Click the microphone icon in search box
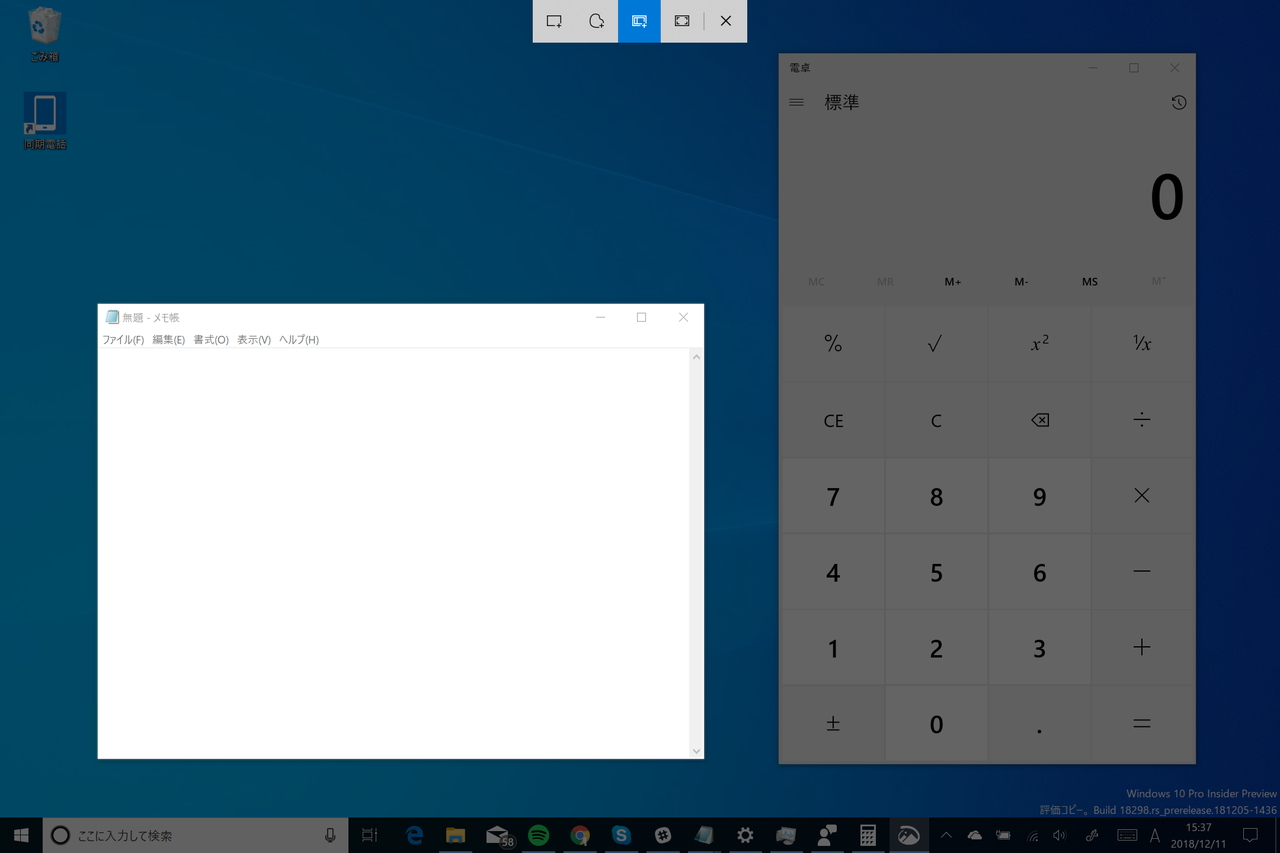Screen dimensions: 1280x853 330,835
